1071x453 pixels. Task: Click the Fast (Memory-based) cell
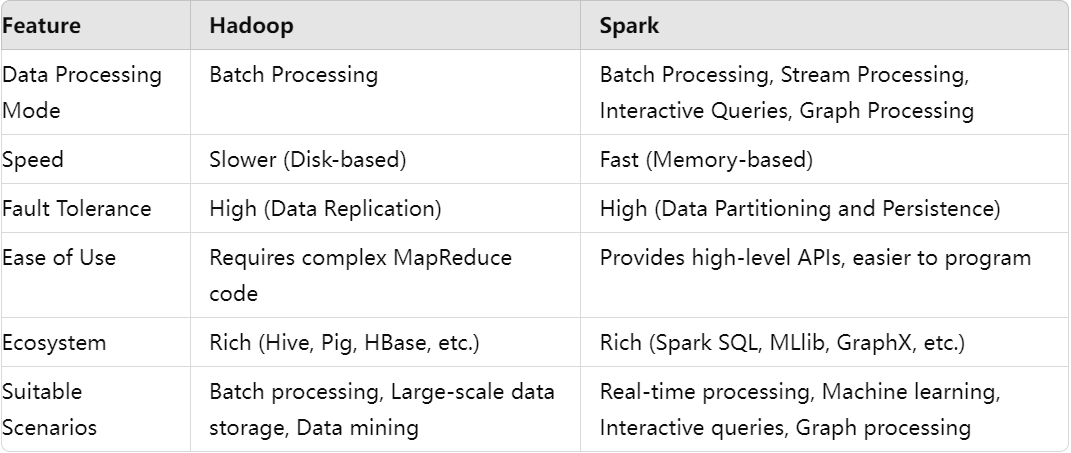(706, 160)
